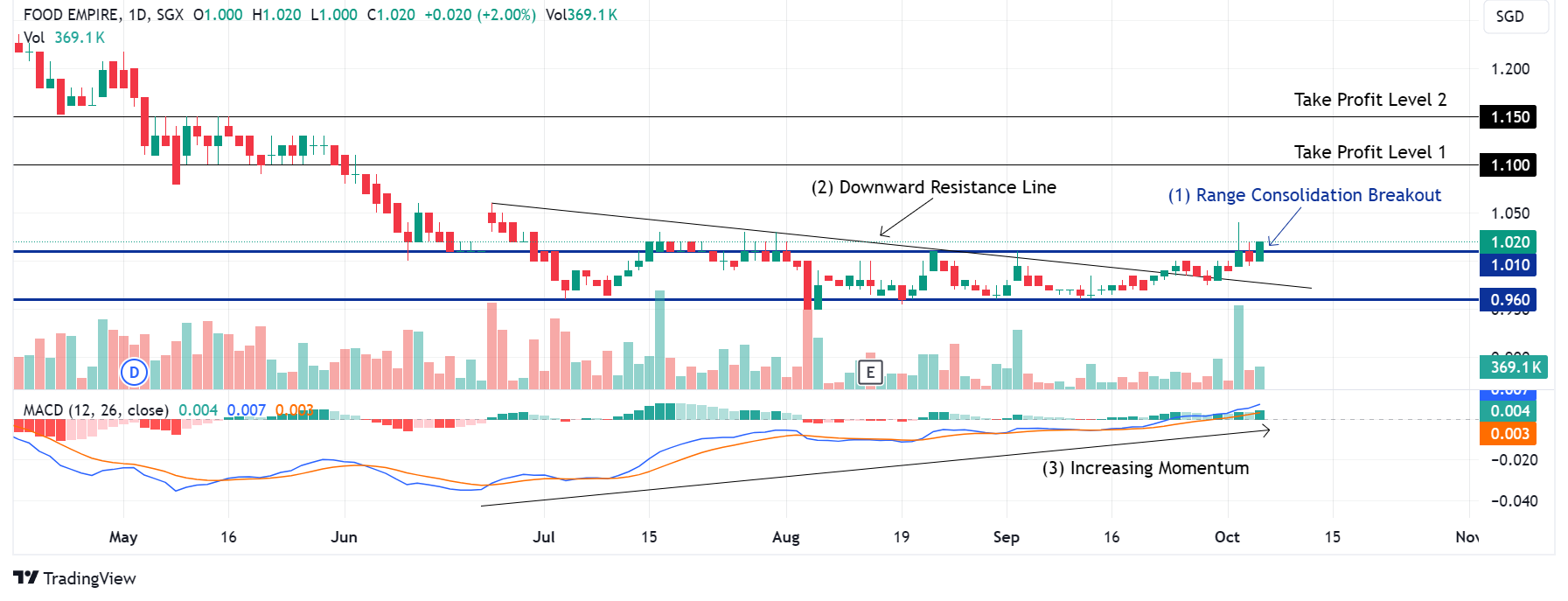This screenshot has height=601, width=1568.
Task: Click the 1.200 price axis value
Action: pos(1510,69)
